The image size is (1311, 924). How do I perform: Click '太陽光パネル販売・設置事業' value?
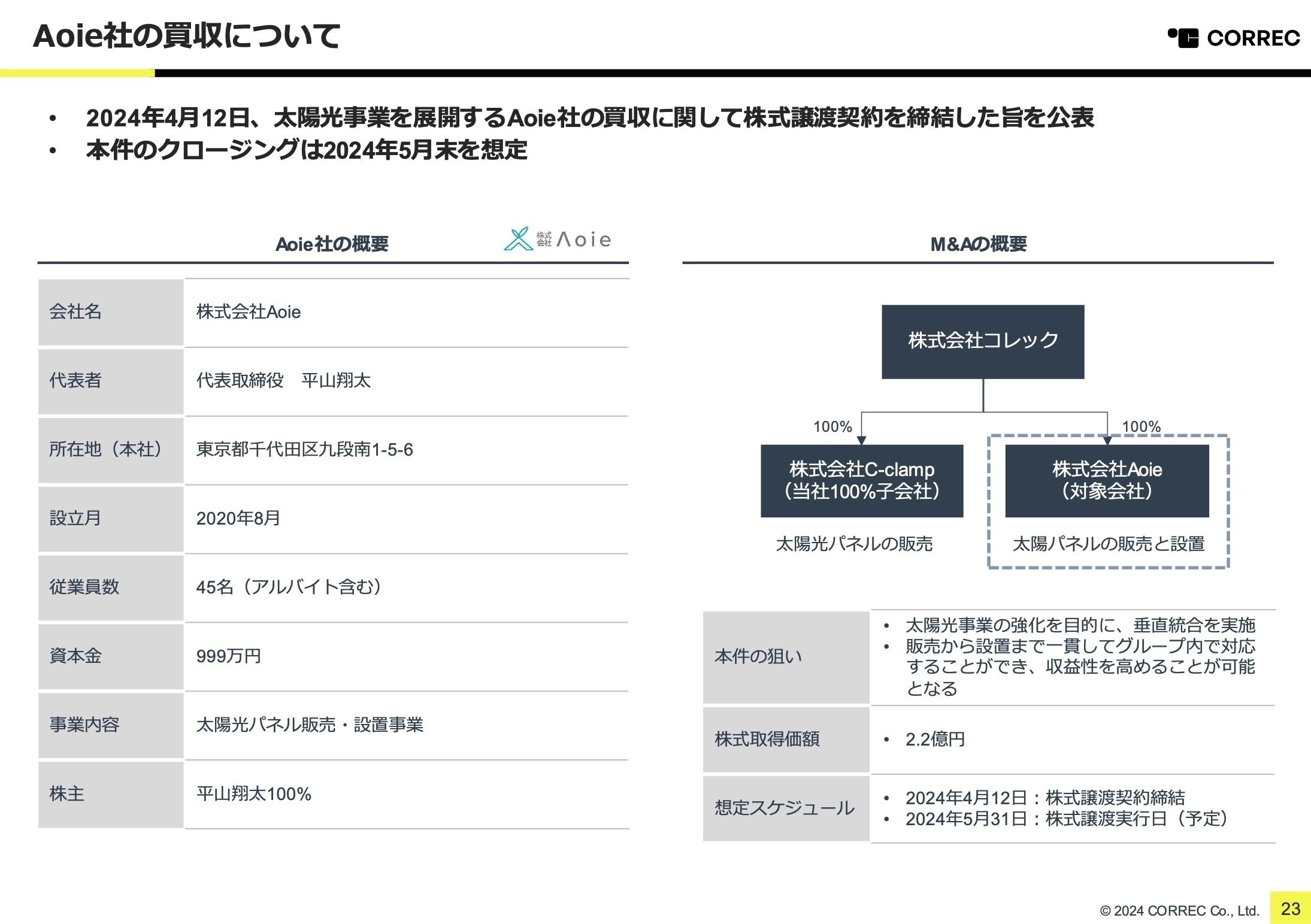[310, 725]
